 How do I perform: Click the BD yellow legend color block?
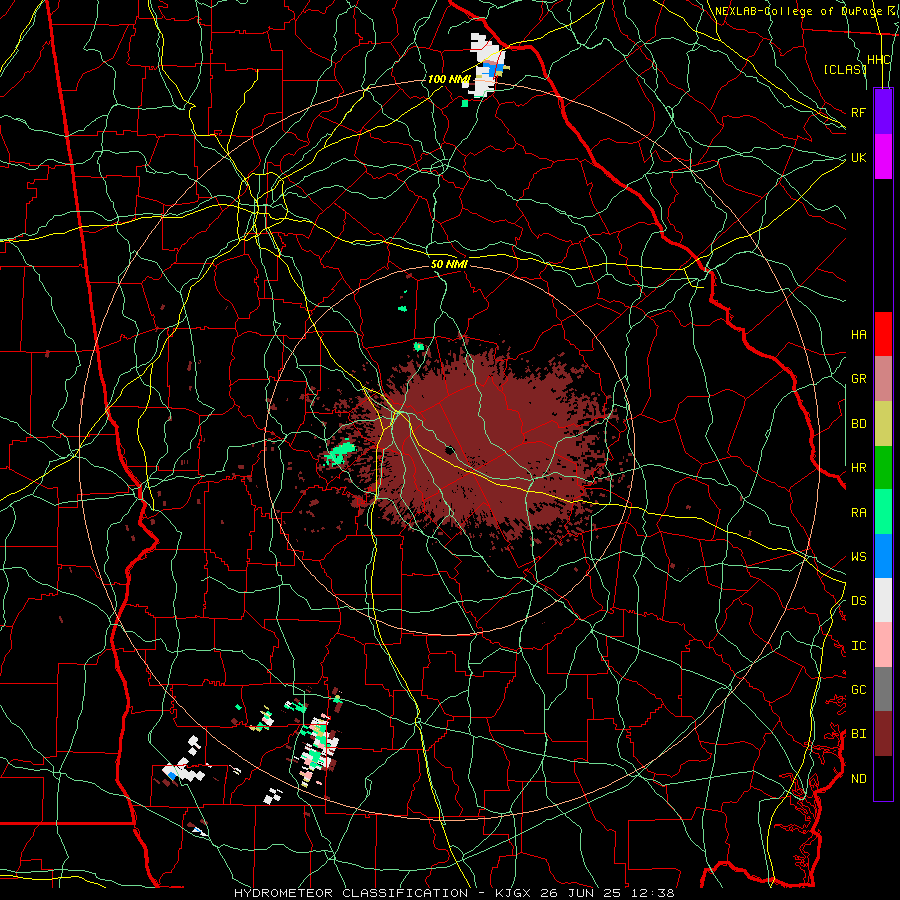[x=883, y=424]
